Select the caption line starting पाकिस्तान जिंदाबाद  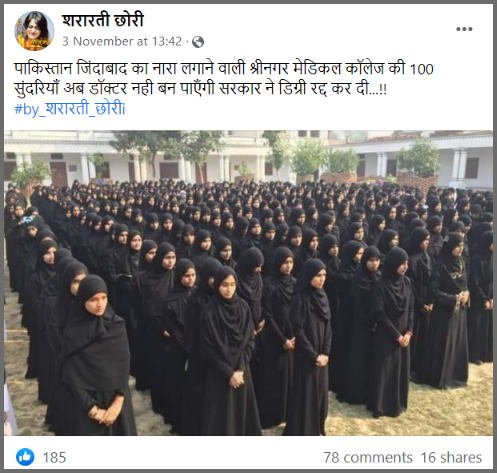point(224,69)
